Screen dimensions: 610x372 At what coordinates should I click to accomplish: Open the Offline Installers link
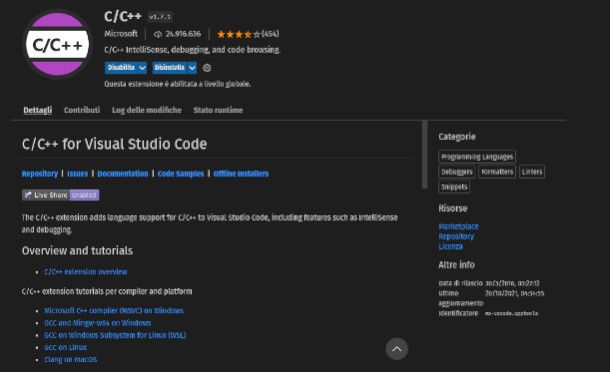click(x=241, y=174)
